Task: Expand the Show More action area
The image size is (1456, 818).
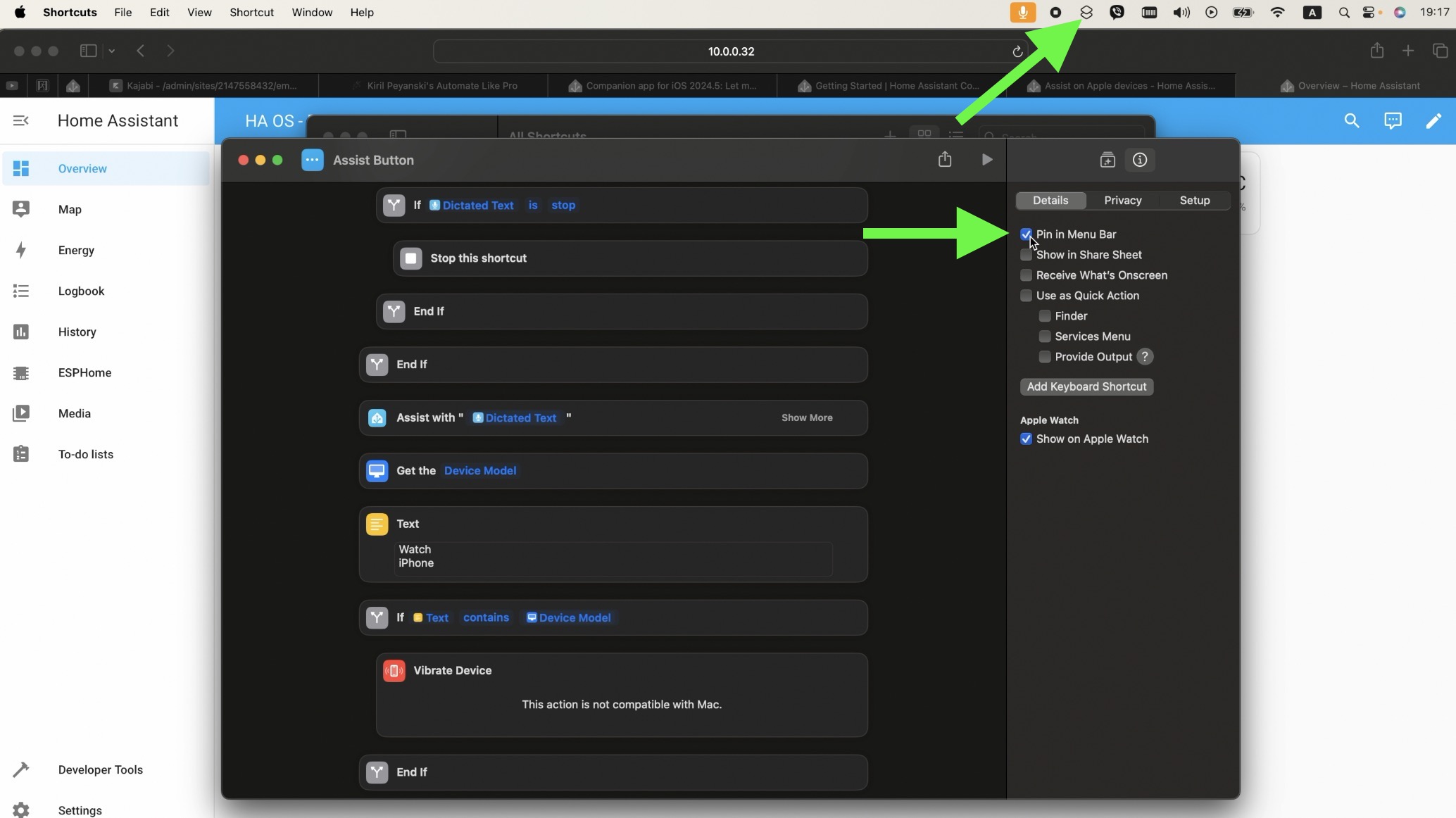Action: click(807, 417)
